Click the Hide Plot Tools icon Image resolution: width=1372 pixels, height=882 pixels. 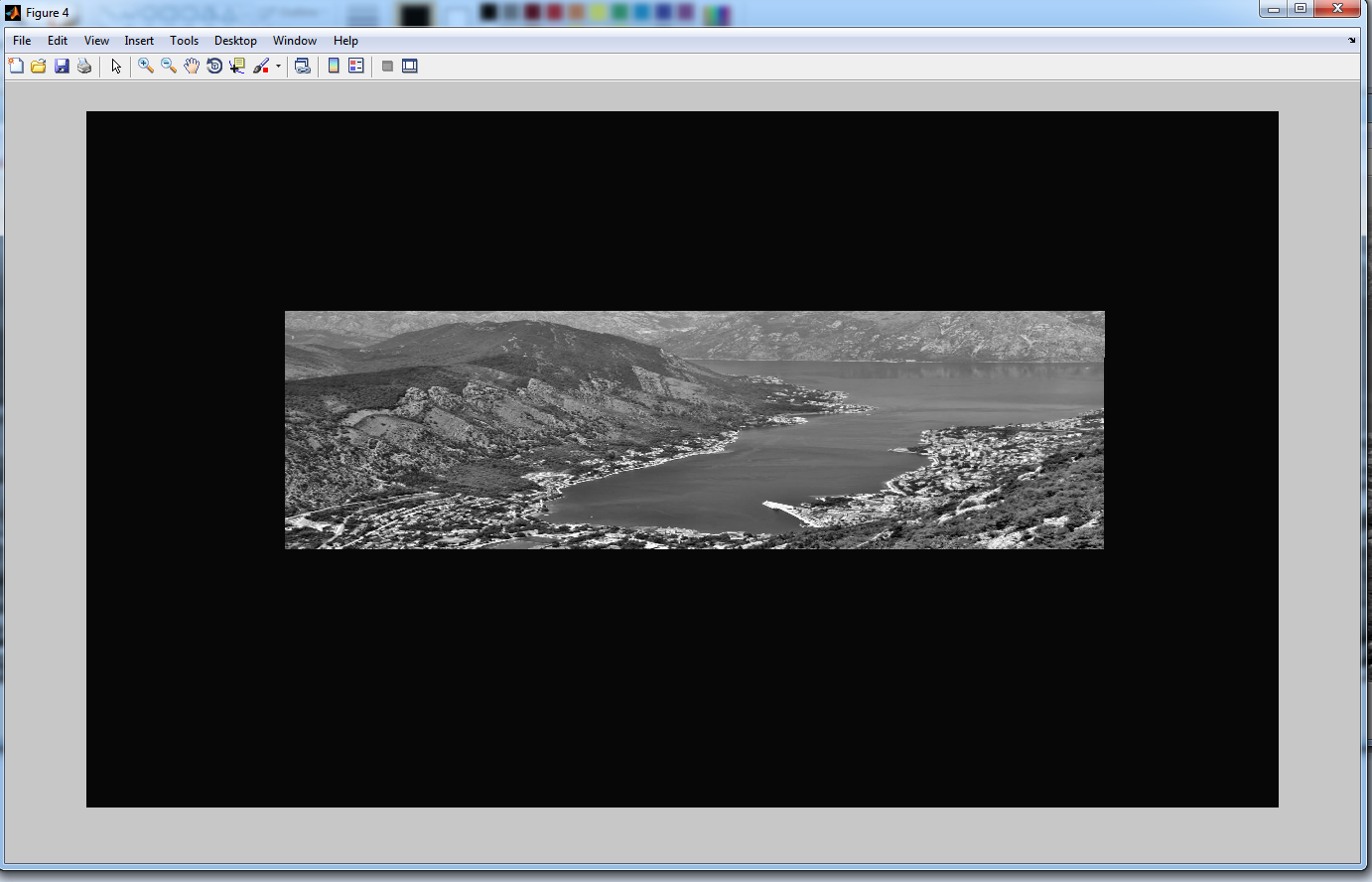point(387,66)
